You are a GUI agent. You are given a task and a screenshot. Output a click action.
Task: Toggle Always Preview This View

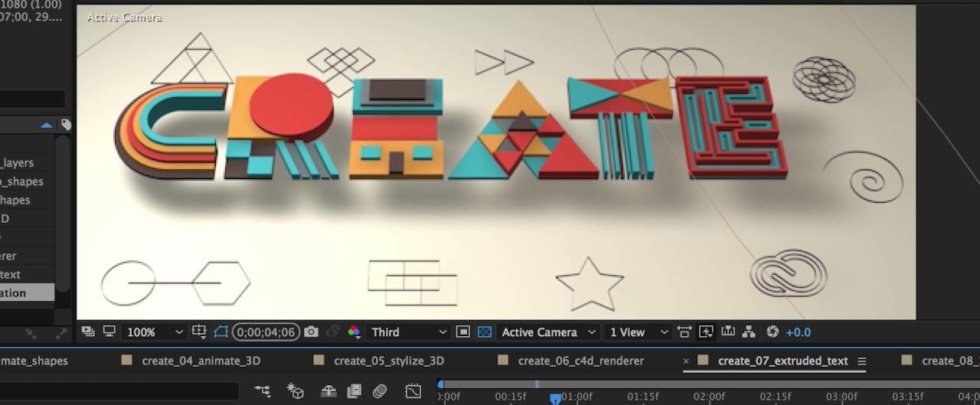(x=88, y=332)
